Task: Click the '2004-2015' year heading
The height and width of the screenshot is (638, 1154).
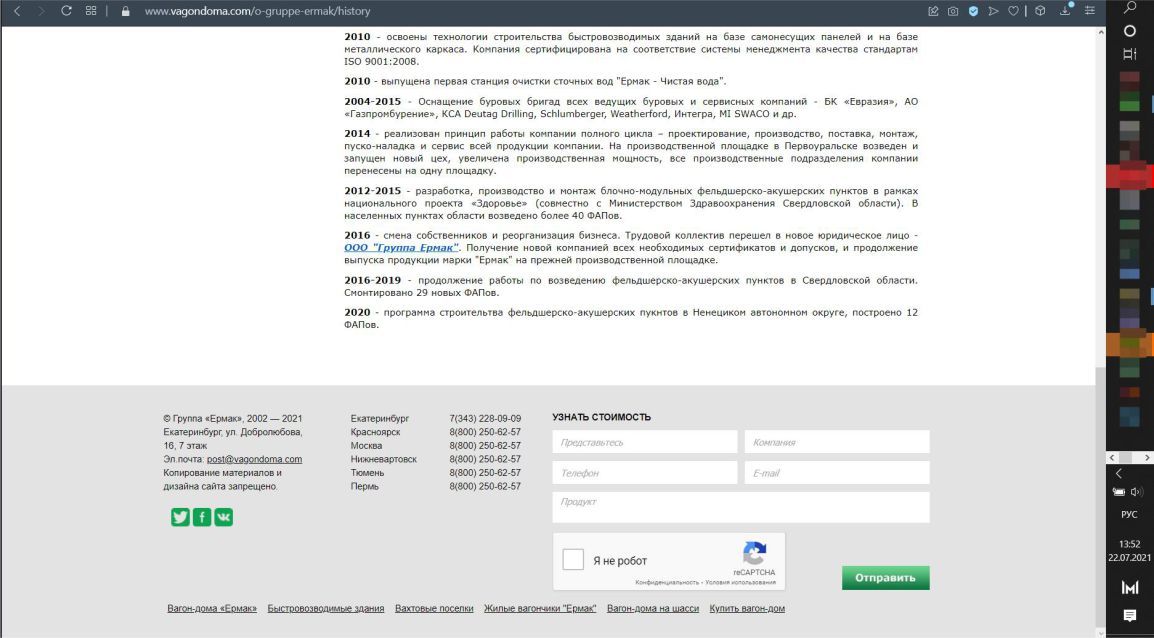Action: coord(372,102)
